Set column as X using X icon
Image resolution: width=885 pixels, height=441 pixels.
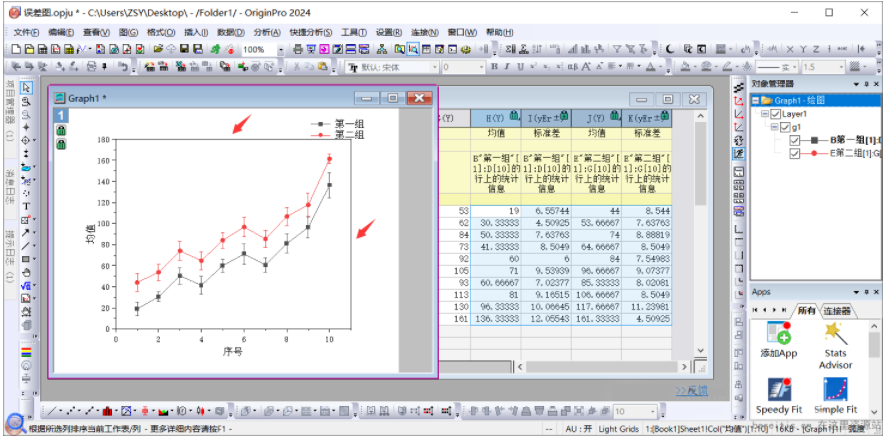790,49
